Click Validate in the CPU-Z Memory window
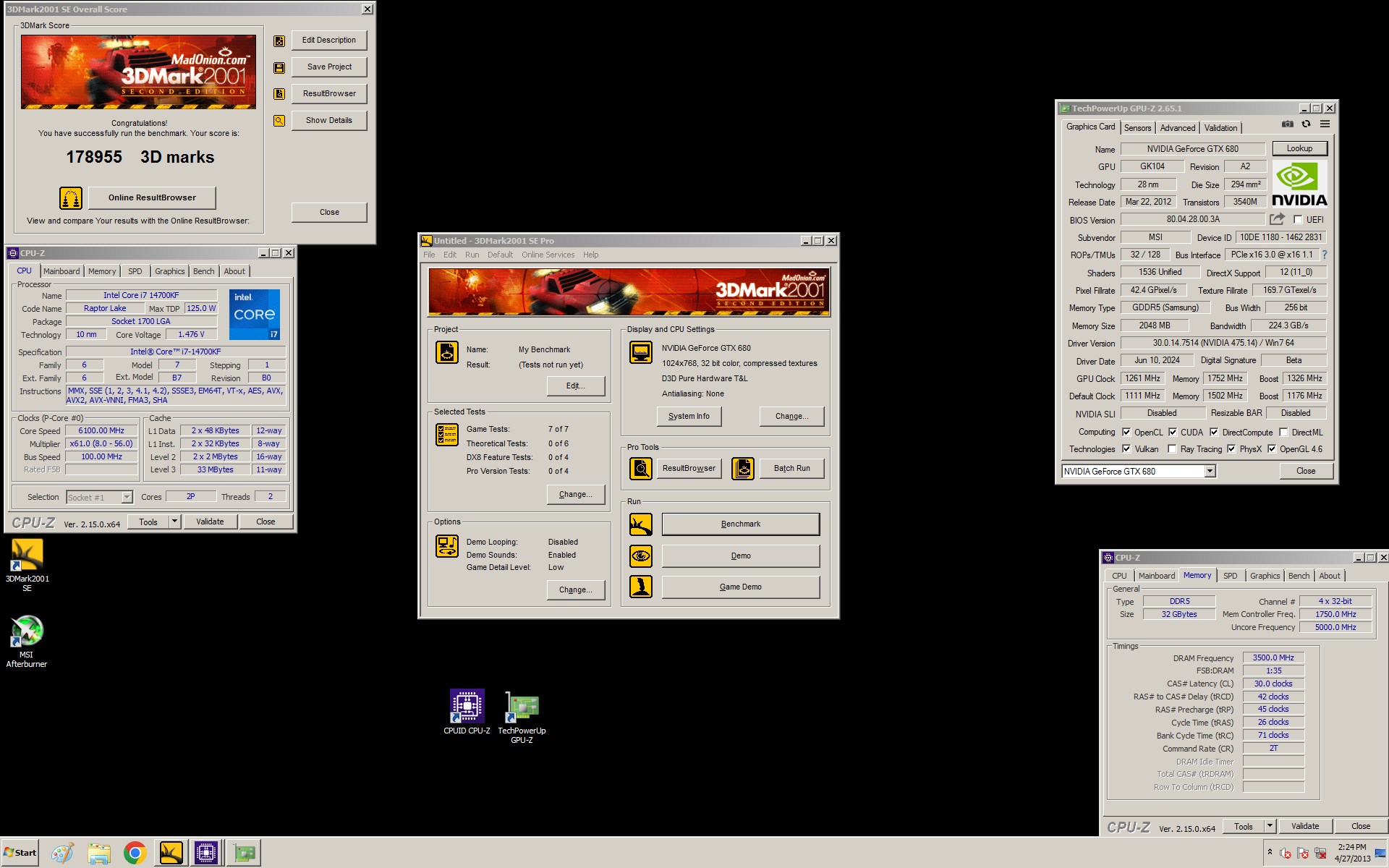The height and width of the screenshot is (868, 1389). pyautogui.click(x=1305, y=826)
